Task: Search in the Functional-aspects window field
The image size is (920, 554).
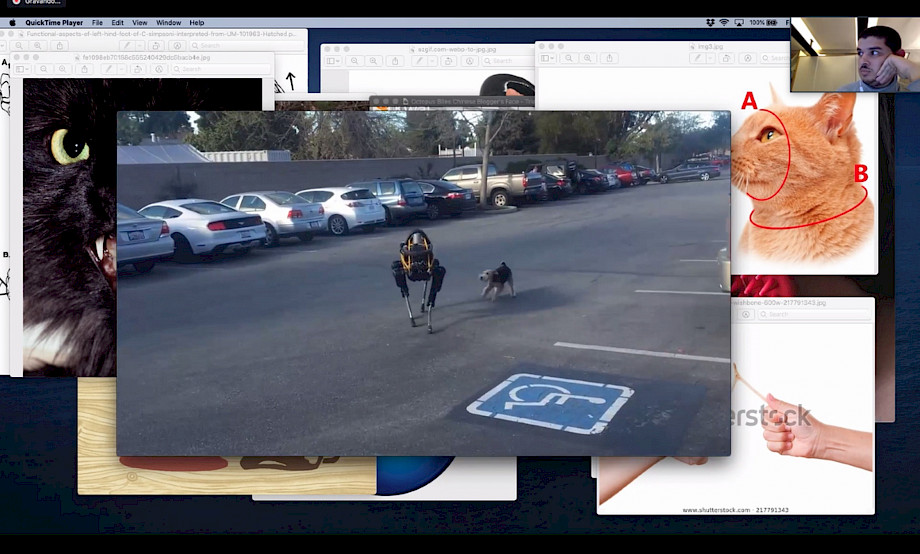Action: tap(246, 46)
